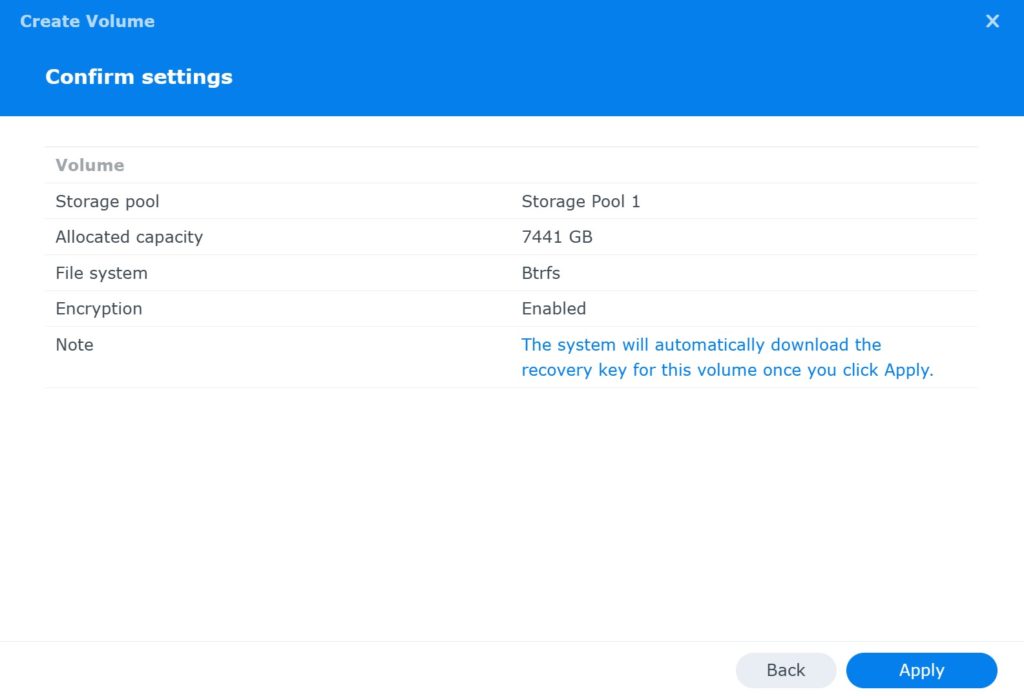Click the empty area below the settings table
This screenshot has width=1024, height=696.
512,500
